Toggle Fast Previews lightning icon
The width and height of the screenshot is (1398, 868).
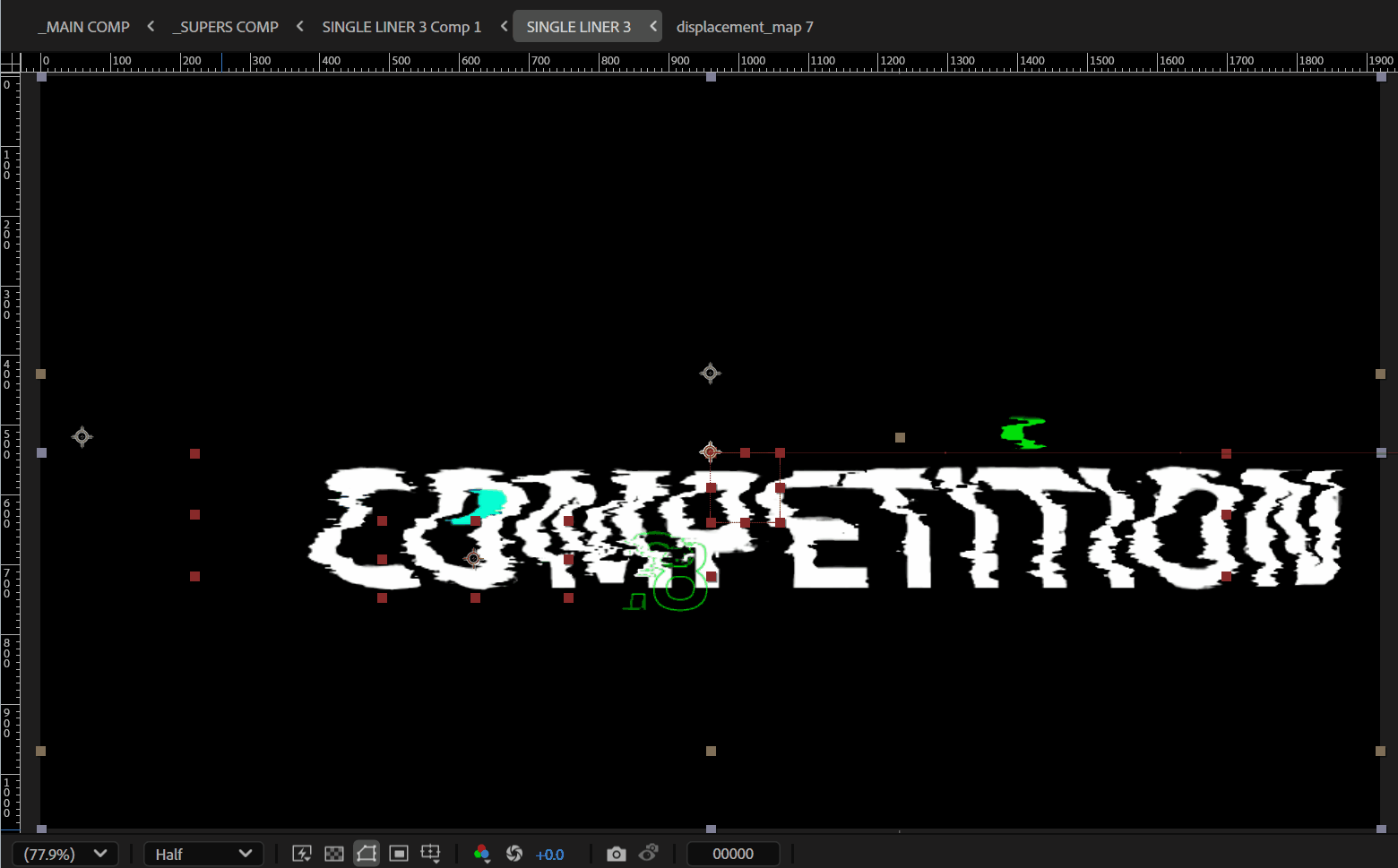tap(302, 854)
